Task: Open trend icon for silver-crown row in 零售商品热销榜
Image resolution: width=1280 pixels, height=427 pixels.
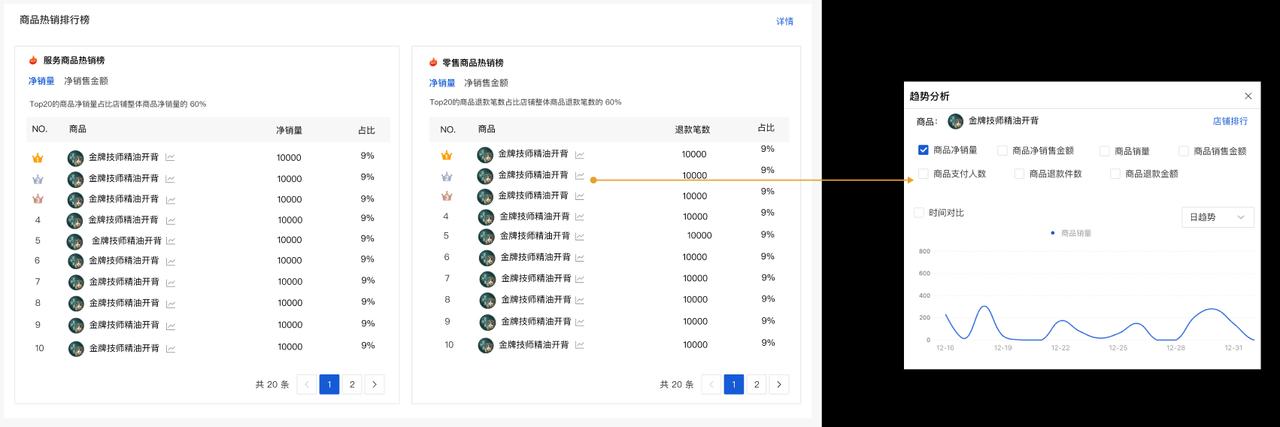Action: point(580,175)
